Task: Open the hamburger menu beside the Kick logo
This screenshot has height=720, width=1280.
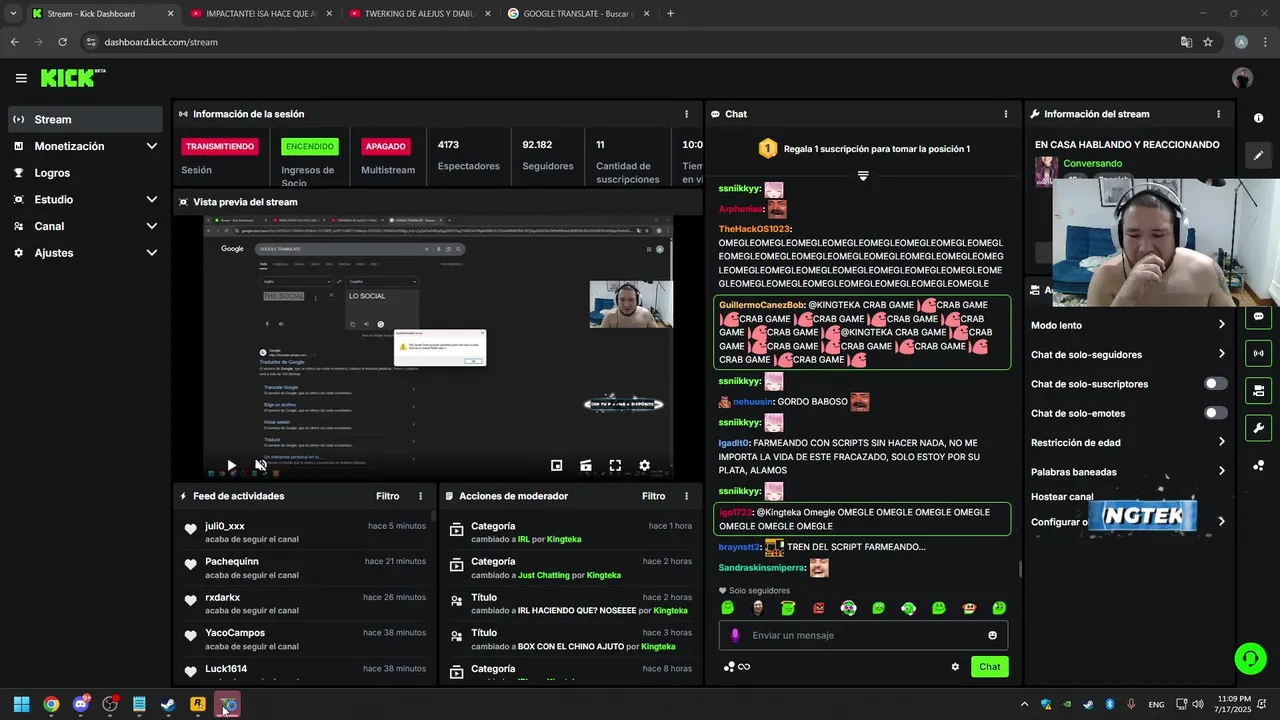Action: [x=21, y=78]
